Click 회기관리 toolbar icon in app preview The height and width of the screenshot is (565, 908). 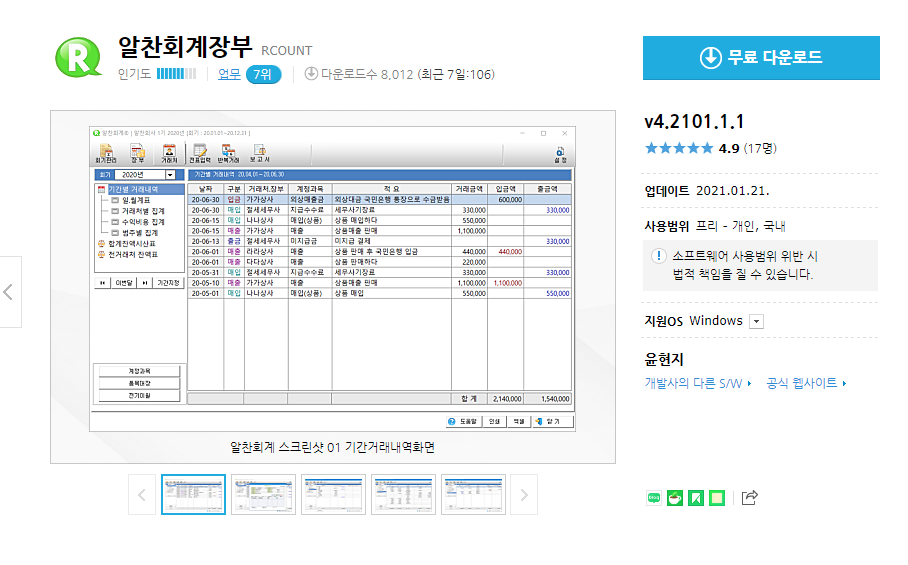pos(106,154)
